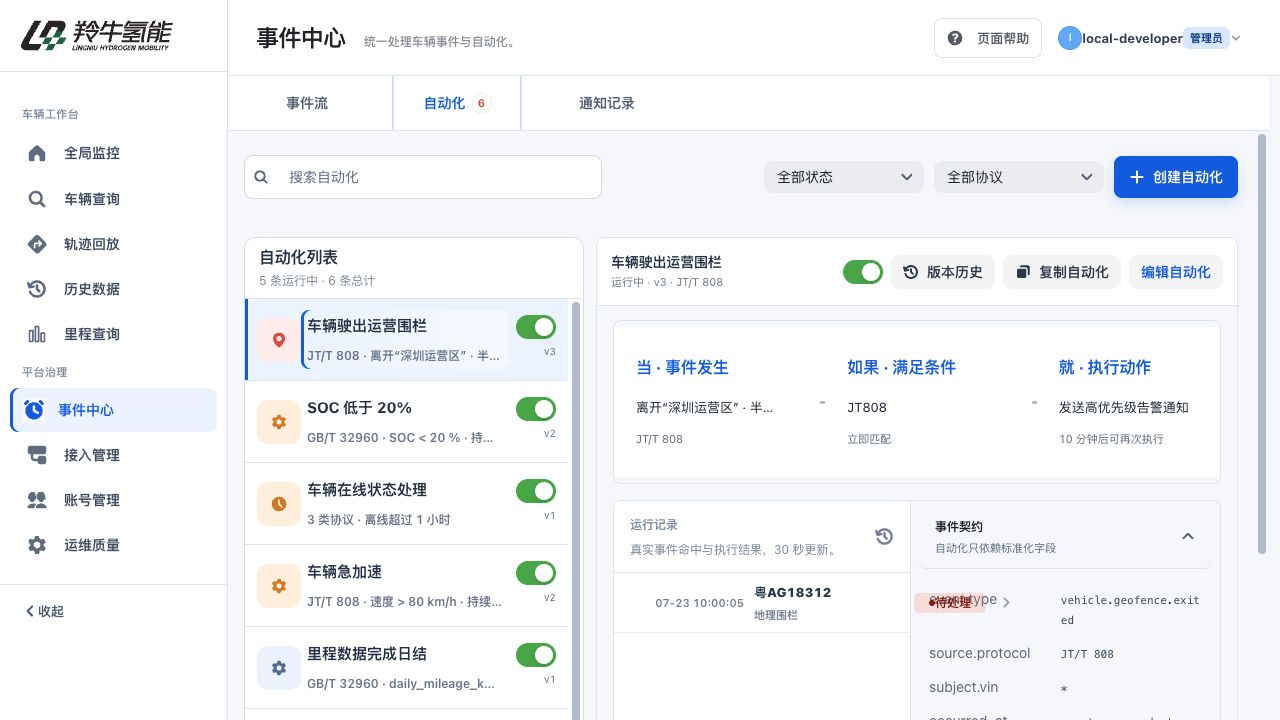The height and width of the screenshot is (720, 1280).
Task: Toggle 里程数据完成日结 automation switch
Action: [536, 655]
